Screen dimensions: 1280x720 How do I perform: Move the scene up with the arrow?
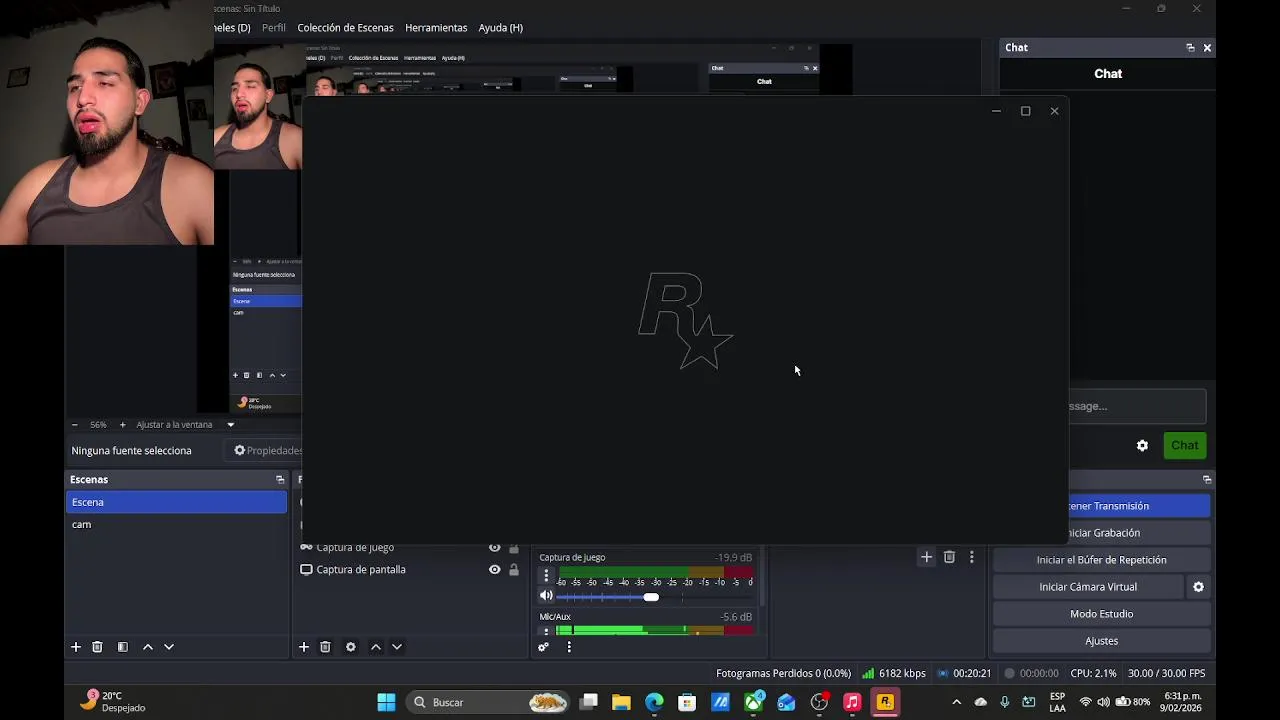(148, 647)
